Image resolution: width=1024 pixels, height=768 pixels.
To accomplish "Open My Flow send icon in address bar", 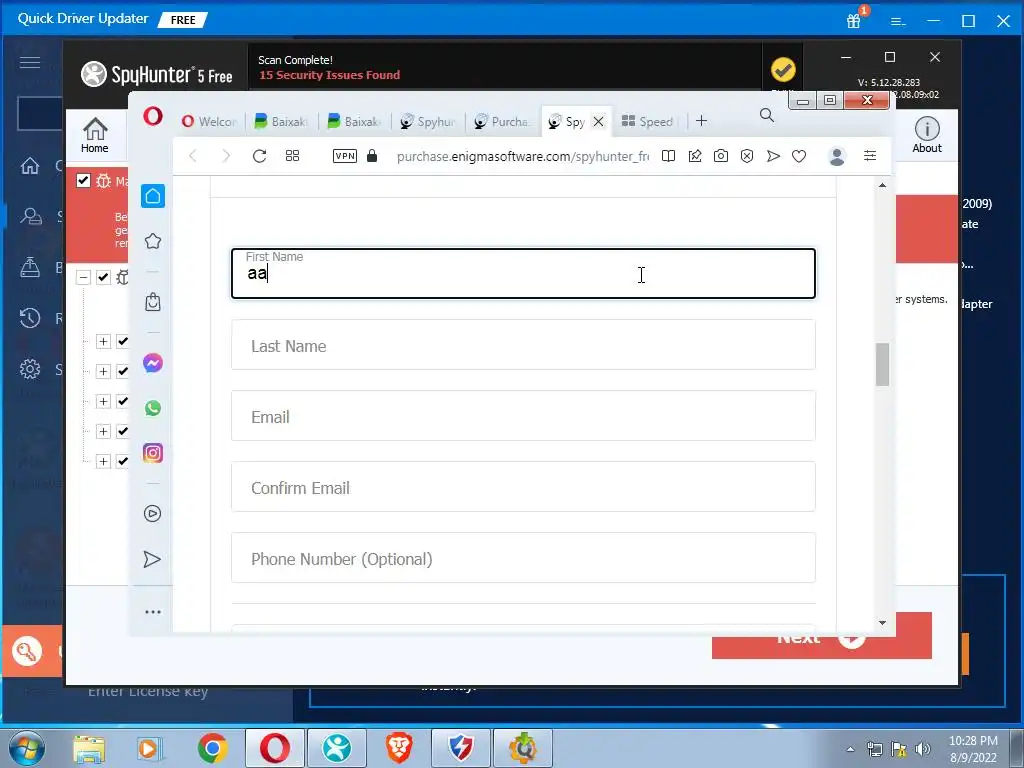I will coord(773,156).
